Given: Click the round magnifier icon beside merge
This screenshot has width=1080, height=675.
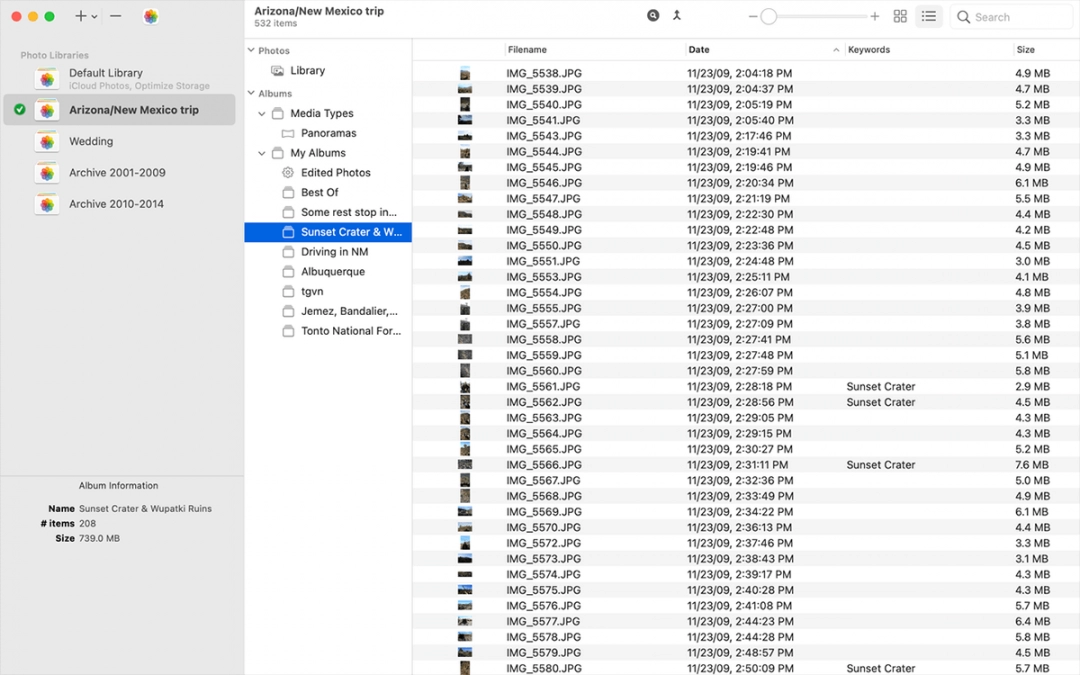Looking at the screenshot, I should 653,16.
